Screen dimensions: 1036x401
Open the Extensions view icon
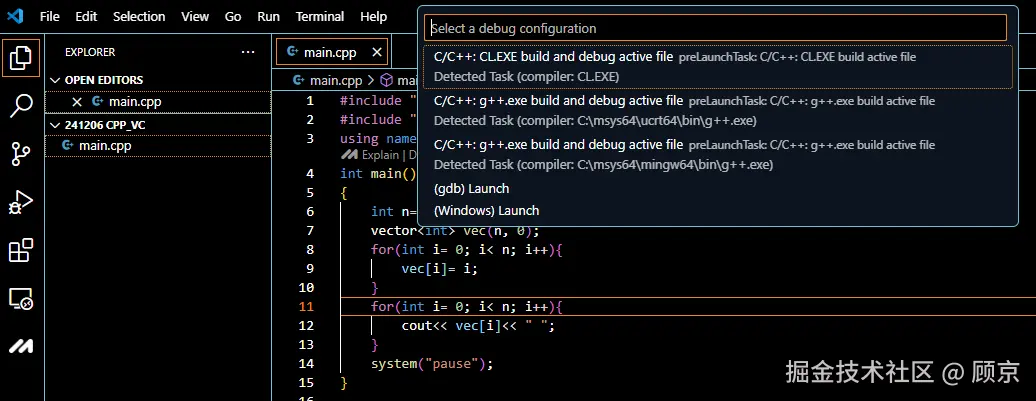click(21, 250)
